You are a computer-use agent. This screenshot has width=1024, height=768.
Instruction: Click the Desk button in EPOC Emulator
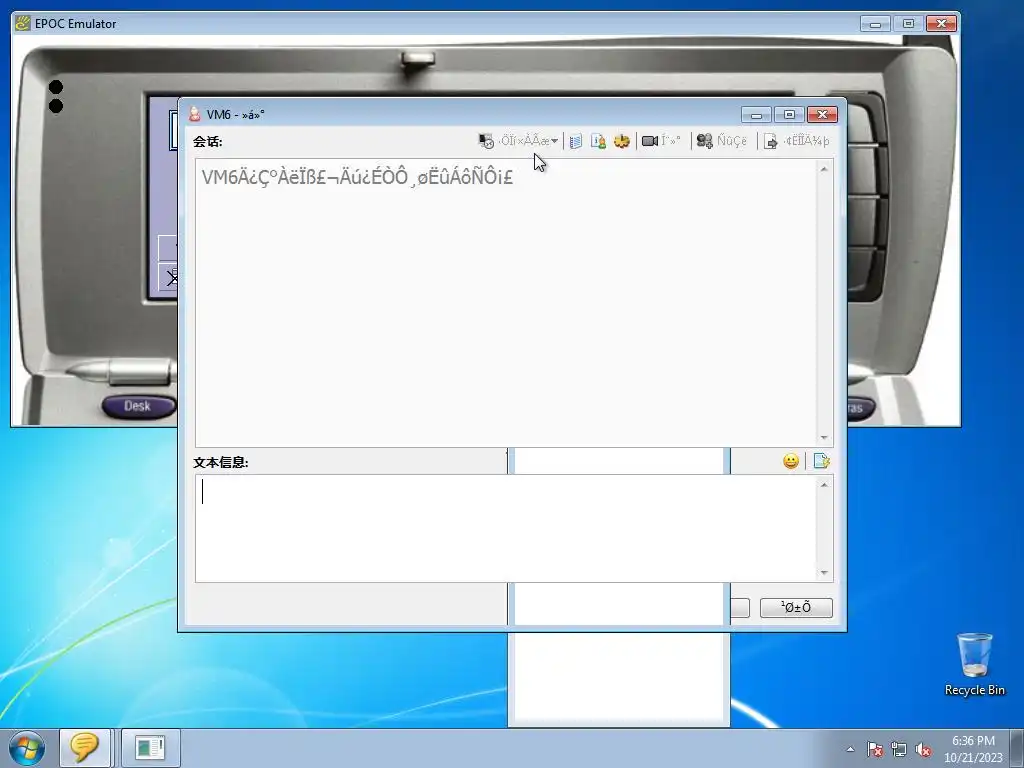(x=138, y=406)
